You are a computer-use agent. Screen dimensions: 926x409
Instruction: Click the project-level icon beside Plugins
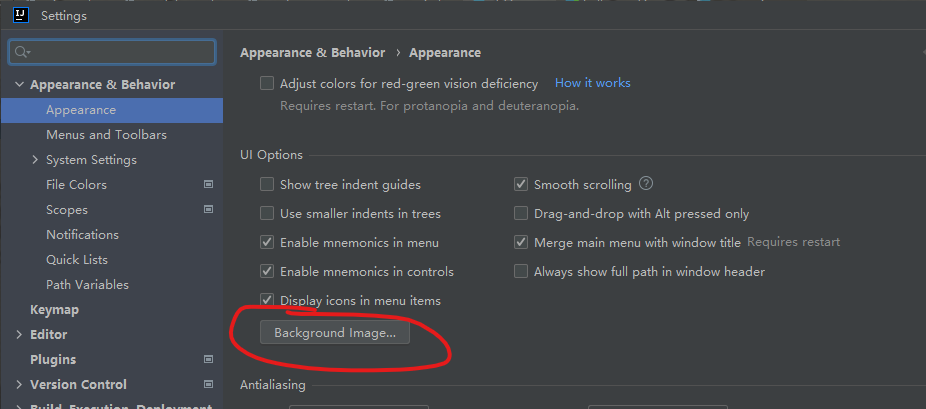[208, 359]
